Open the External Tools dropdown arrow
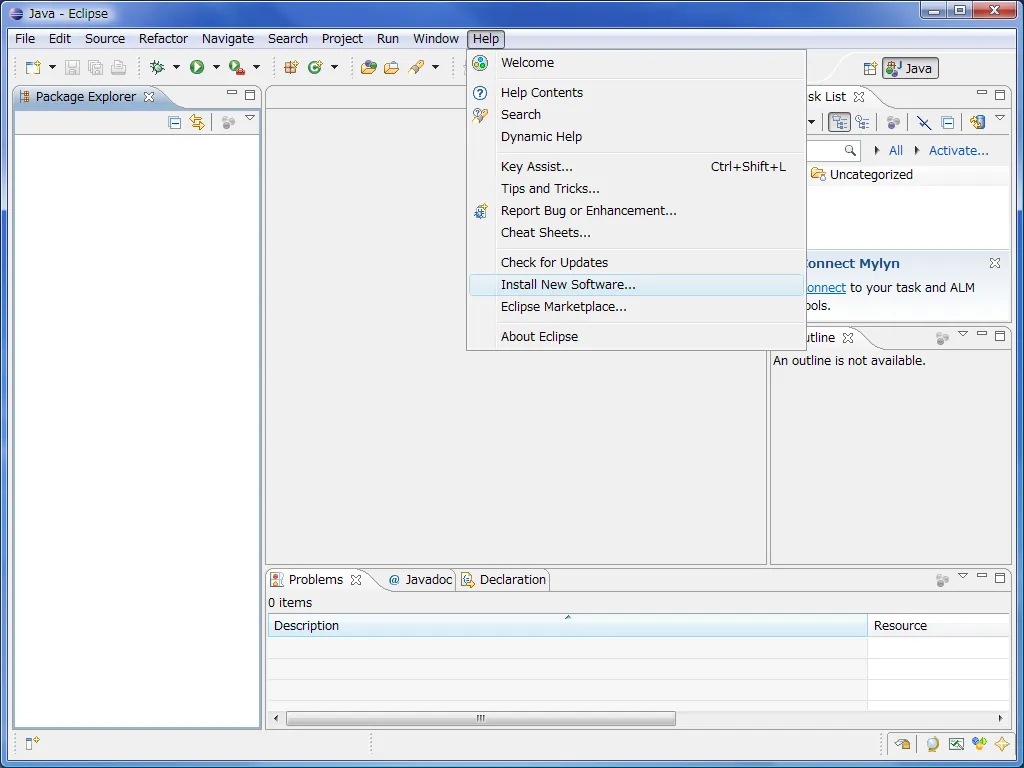1024x768 pixels. coord(256,67)
